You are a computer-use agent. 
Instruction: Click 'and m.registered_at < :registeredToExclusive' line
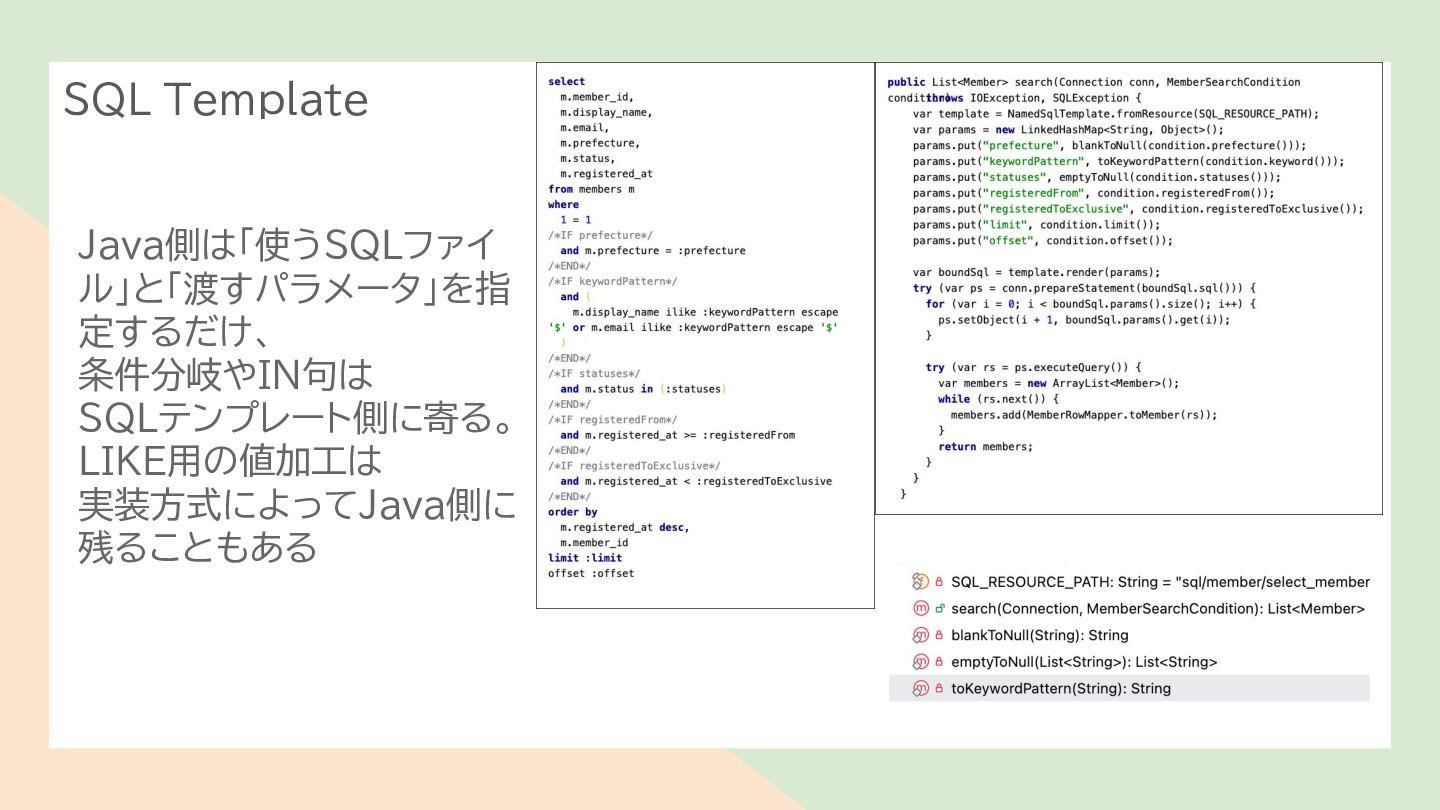(696, 481)
